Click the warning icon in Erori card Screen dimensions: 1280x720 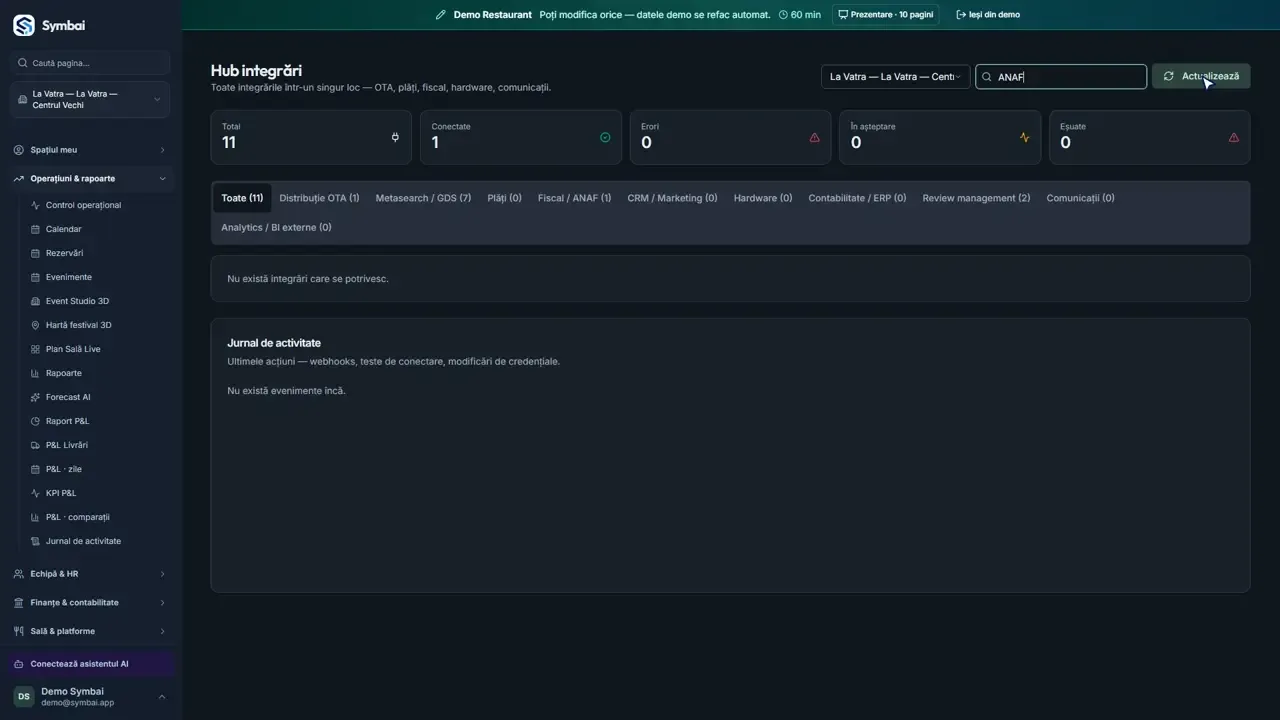point(814,137)
